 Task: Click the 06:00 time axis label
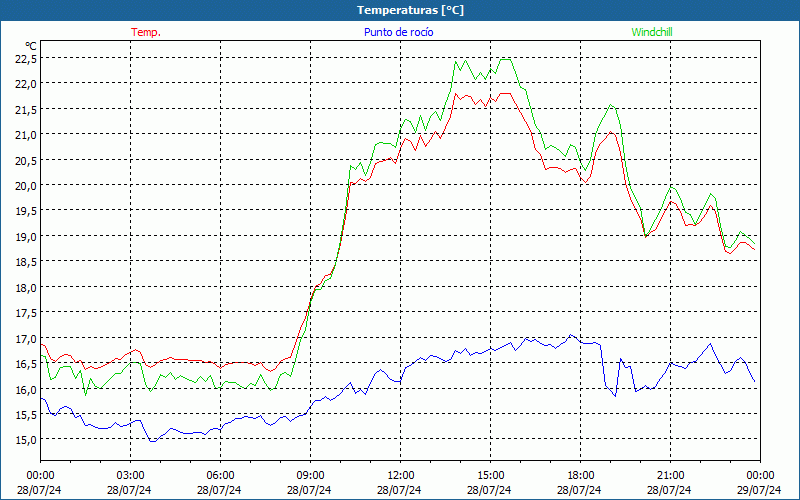[220, 475]
